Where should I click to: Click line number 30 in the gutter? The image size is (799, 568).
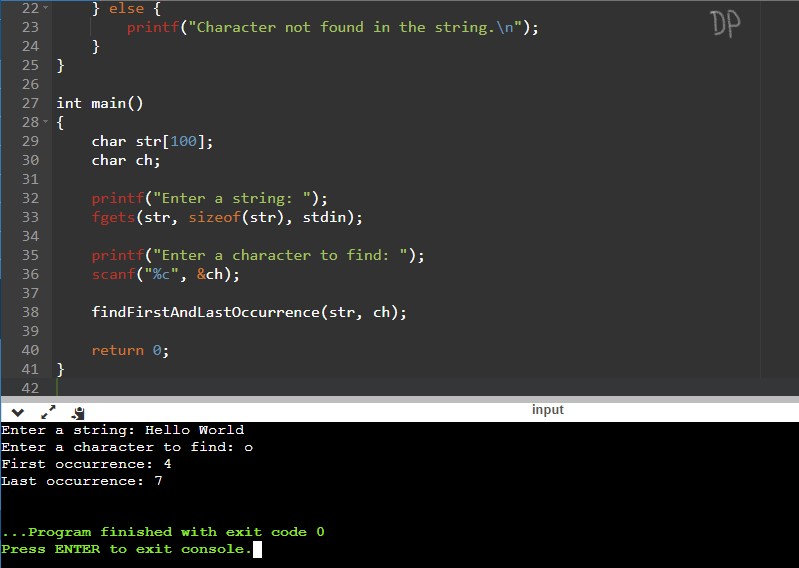30,160
